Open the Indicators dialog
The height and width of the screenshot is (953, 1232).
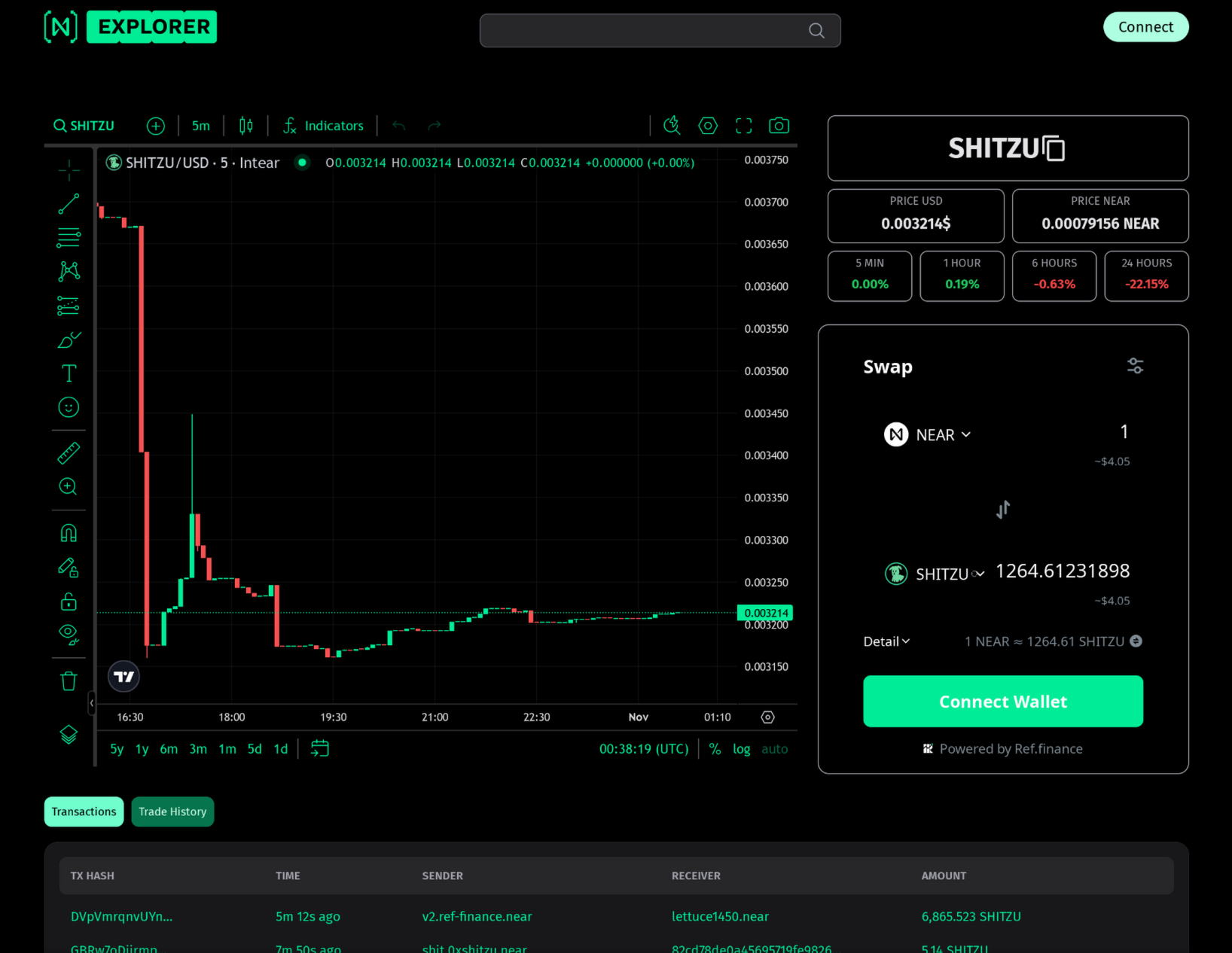[x=323, y=126]
